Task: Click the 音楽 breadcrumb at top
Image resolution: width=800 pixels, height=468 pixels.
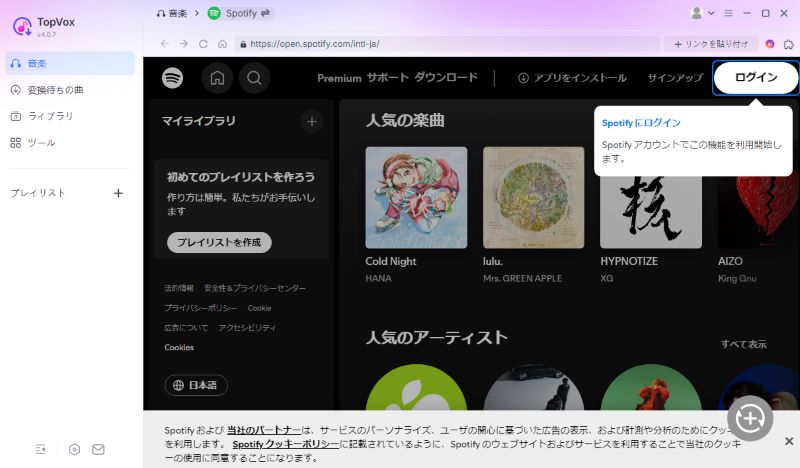Action: [172, 13]
